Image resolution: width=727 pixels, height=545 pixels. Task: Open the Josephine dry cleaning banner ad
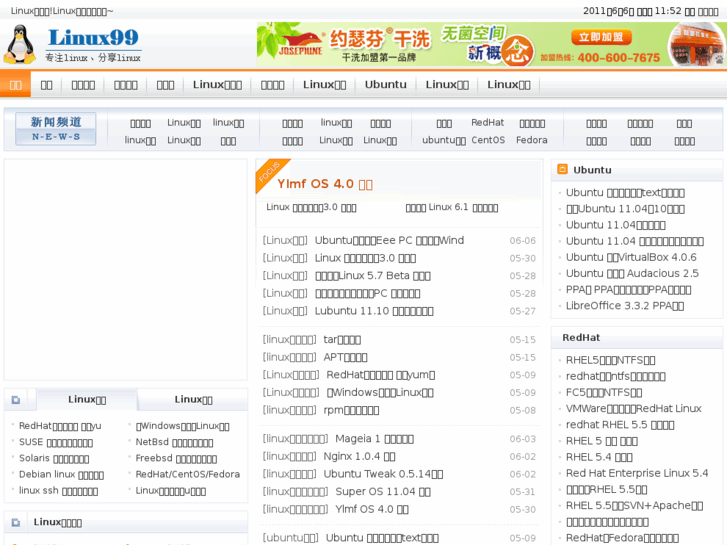coord(491,45)
